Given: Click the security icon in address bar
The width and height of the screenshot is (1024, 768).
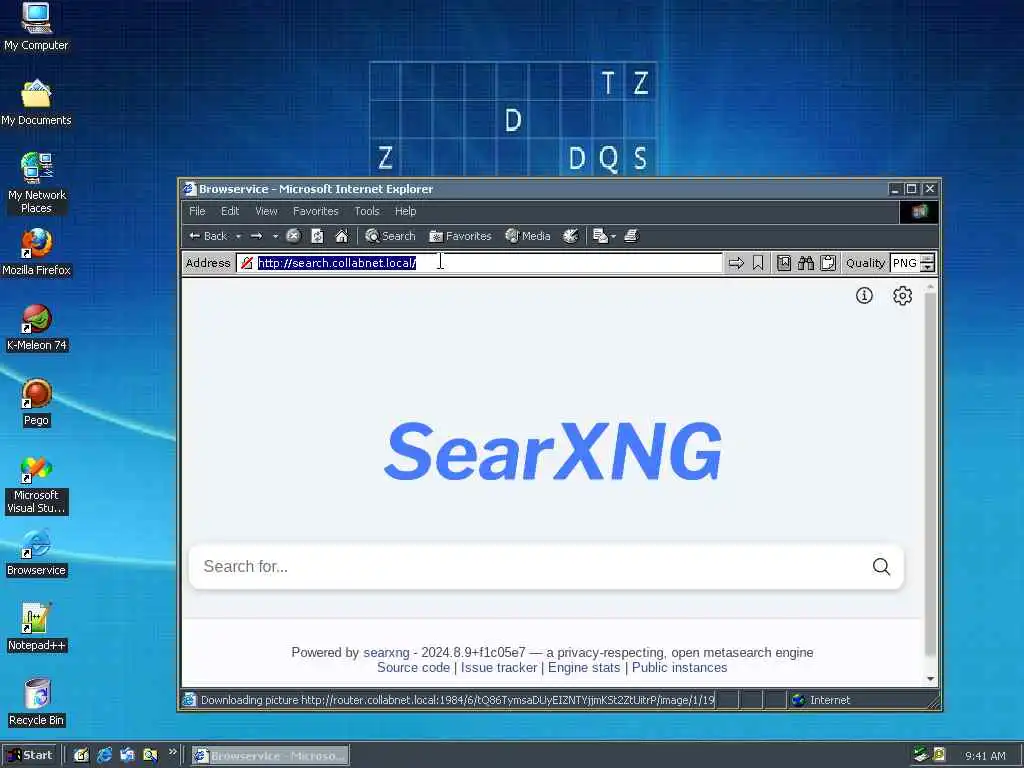Looking at the screenshot, I should tap(247, 263).
